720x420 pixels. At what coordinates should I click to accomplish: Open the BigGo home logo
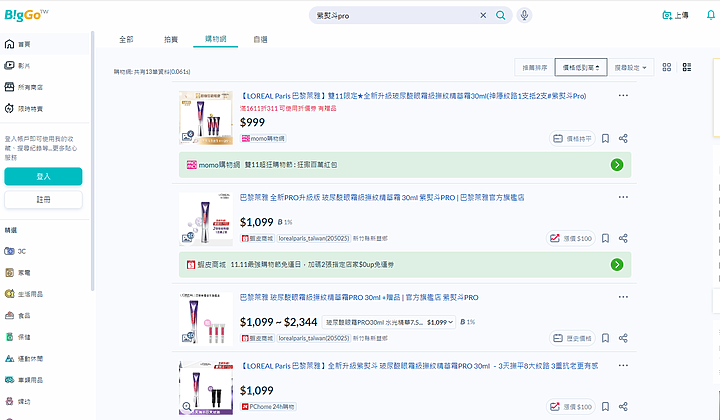tap(26, 15)
